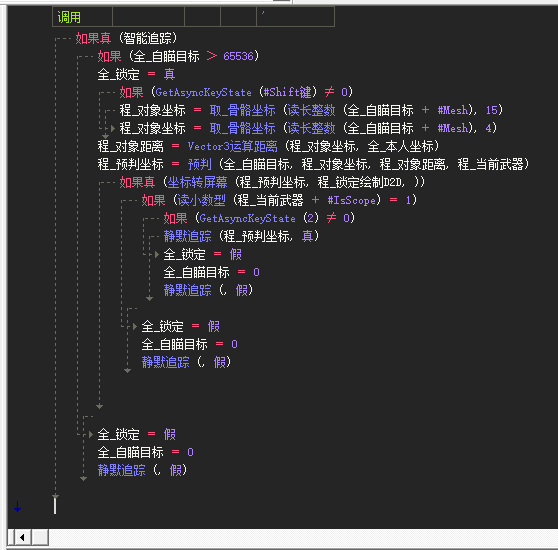The width and height of the screenshot is (558, 550).
Task: Click the 读小数型 function name
Action: pos(201,200)
